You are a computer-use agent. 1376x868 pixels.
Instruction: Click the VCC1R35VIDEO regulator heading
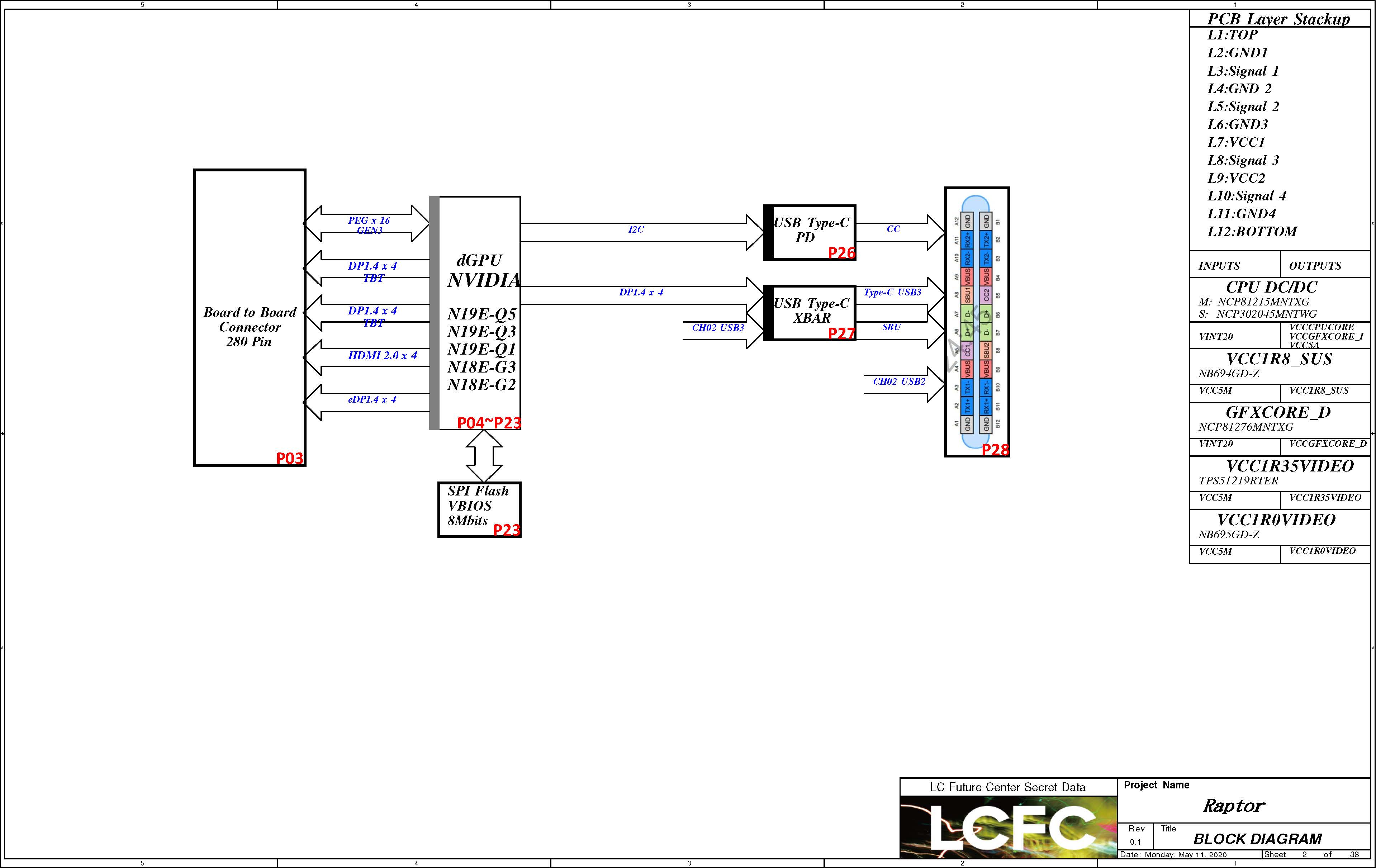tap(1290, 466)
